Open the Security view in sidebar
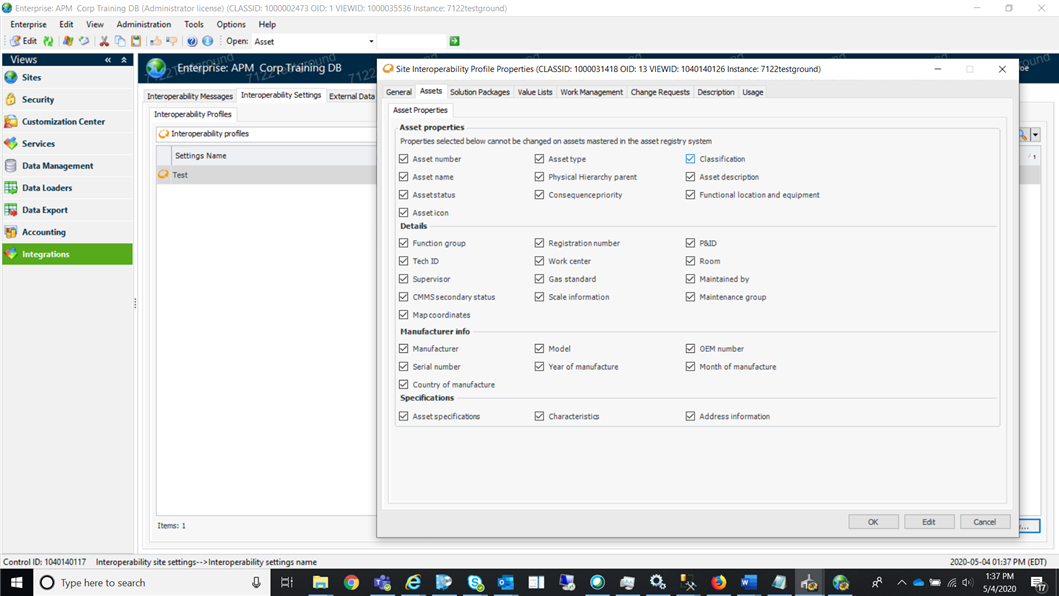 coord(38,100)
